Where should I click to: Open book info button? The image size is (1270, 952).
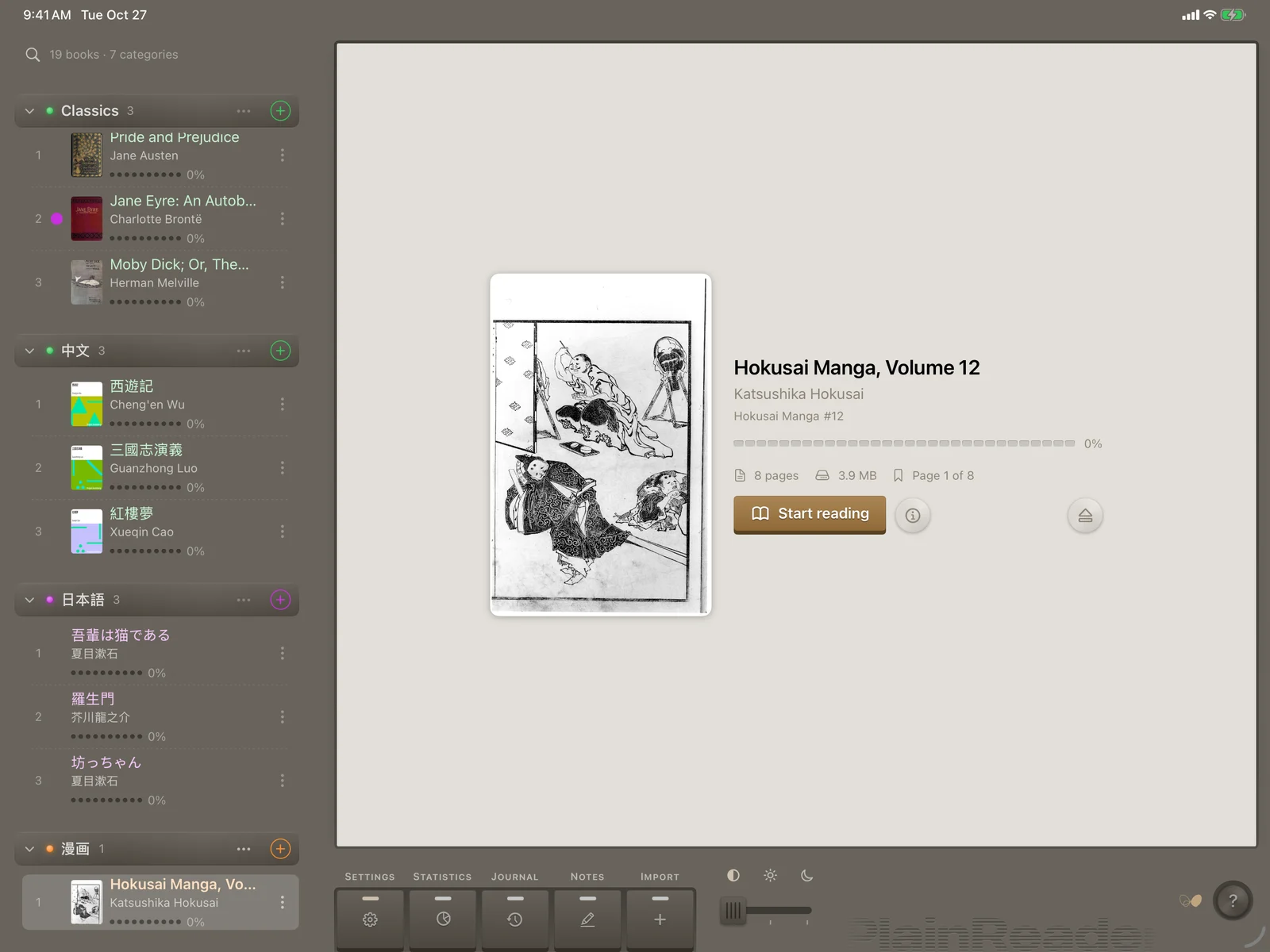[x=913, y=516]
